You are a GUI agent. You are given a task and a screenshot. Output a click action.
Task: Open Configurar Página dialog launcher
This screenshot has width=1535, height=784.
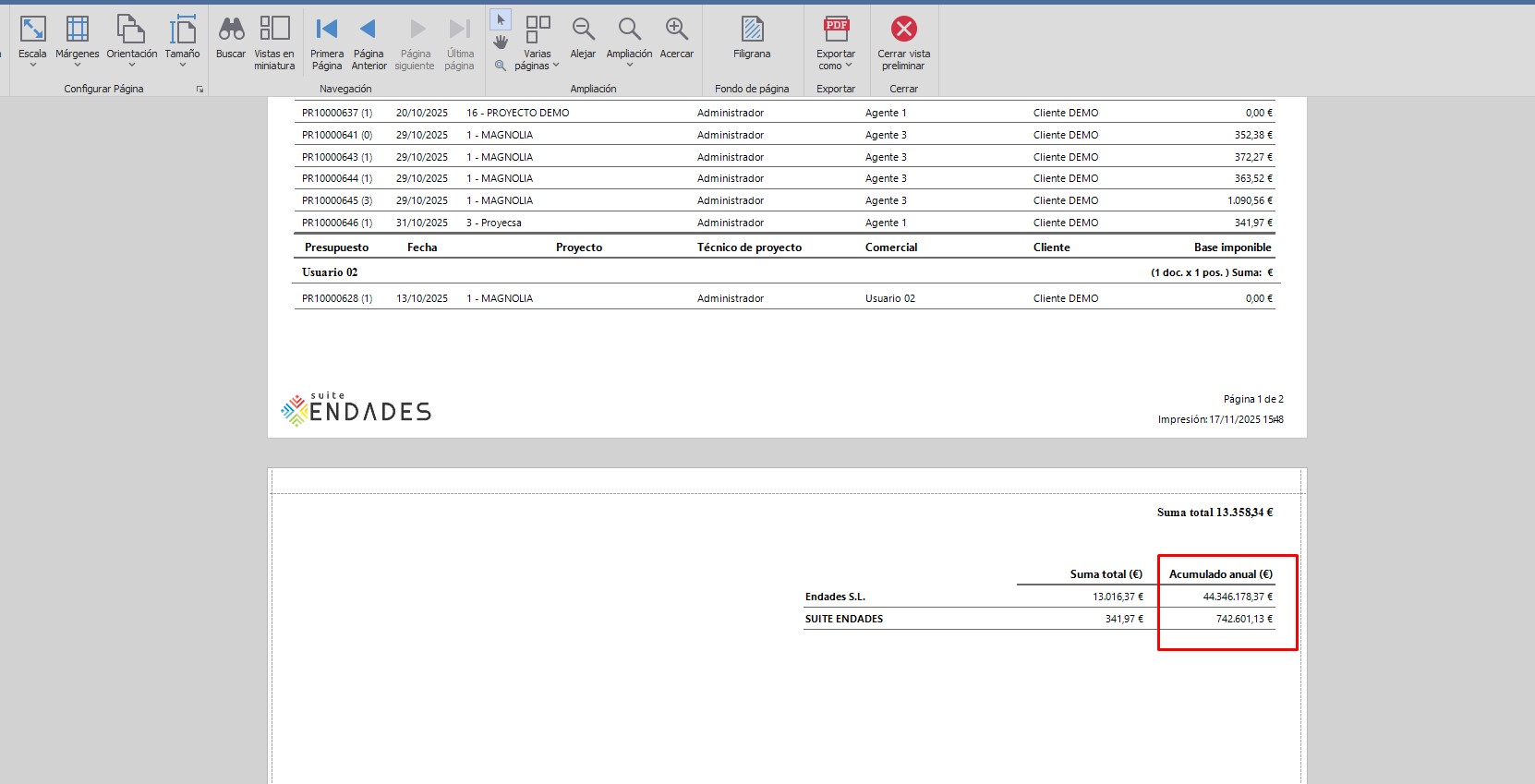pos(199,90)
